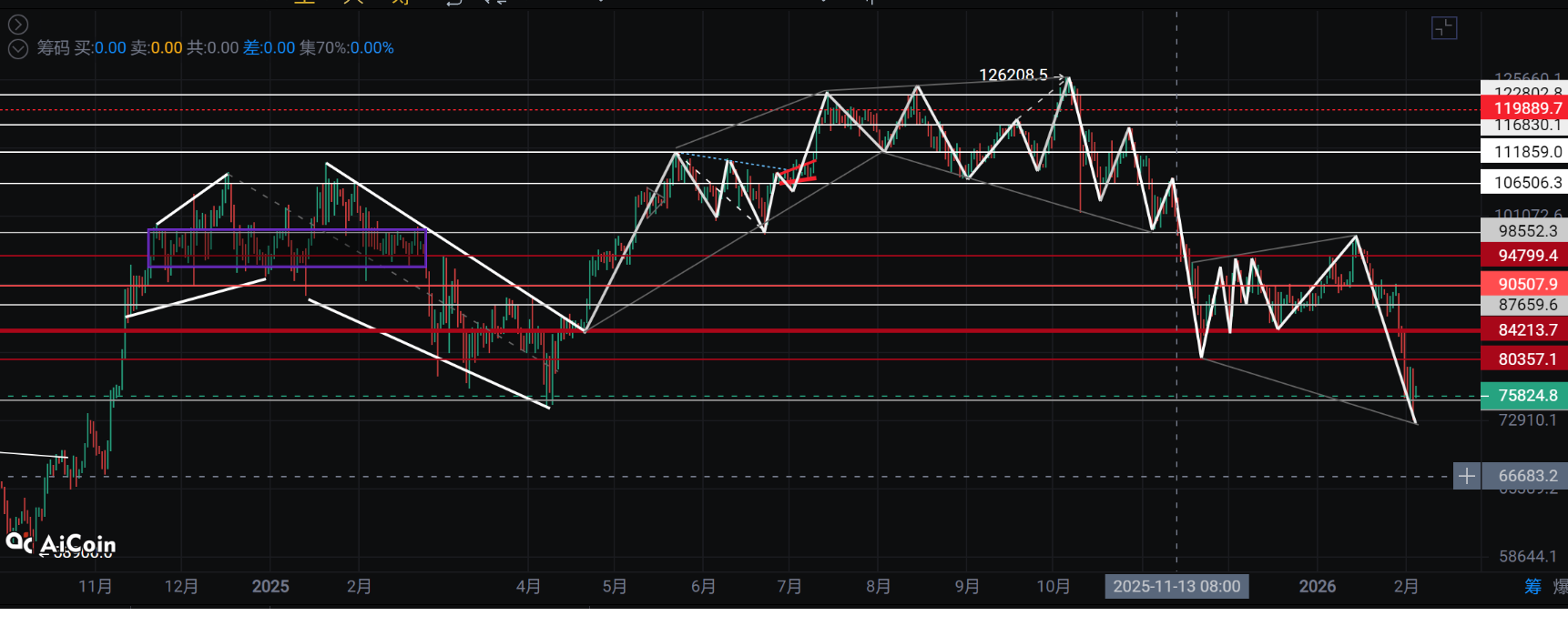Toggle the 爆 liquidation button
This screenshot has height=626, width=1568.
click(1560, 587)
